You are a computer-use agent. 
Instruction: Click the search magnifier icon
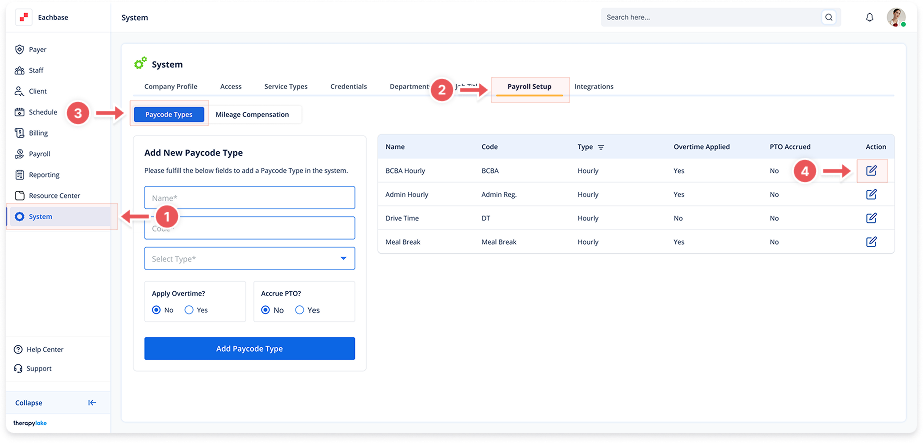pyautogui.click(x=828, y=18)
